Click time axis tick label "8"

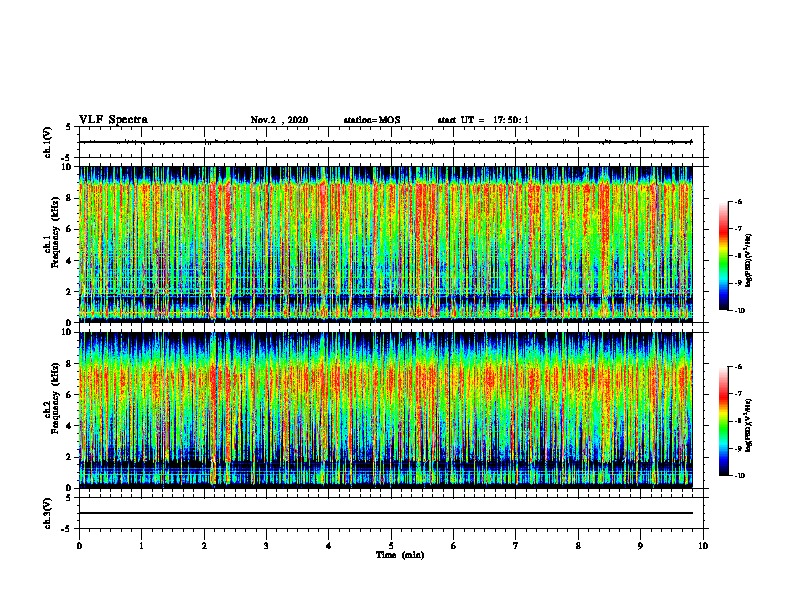click(x=578, y=546)
